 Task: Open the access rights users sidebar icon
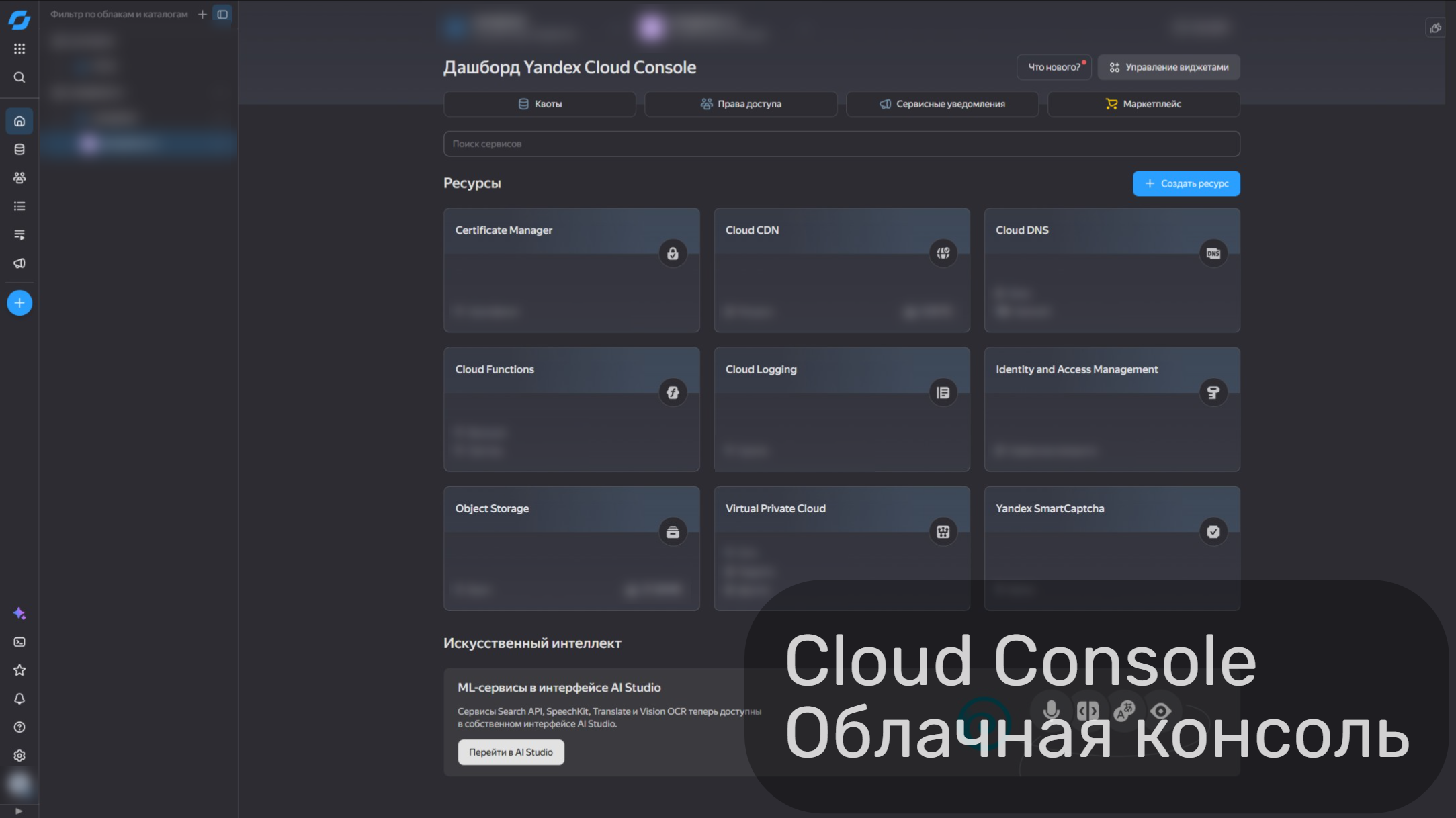pos(19,178)
